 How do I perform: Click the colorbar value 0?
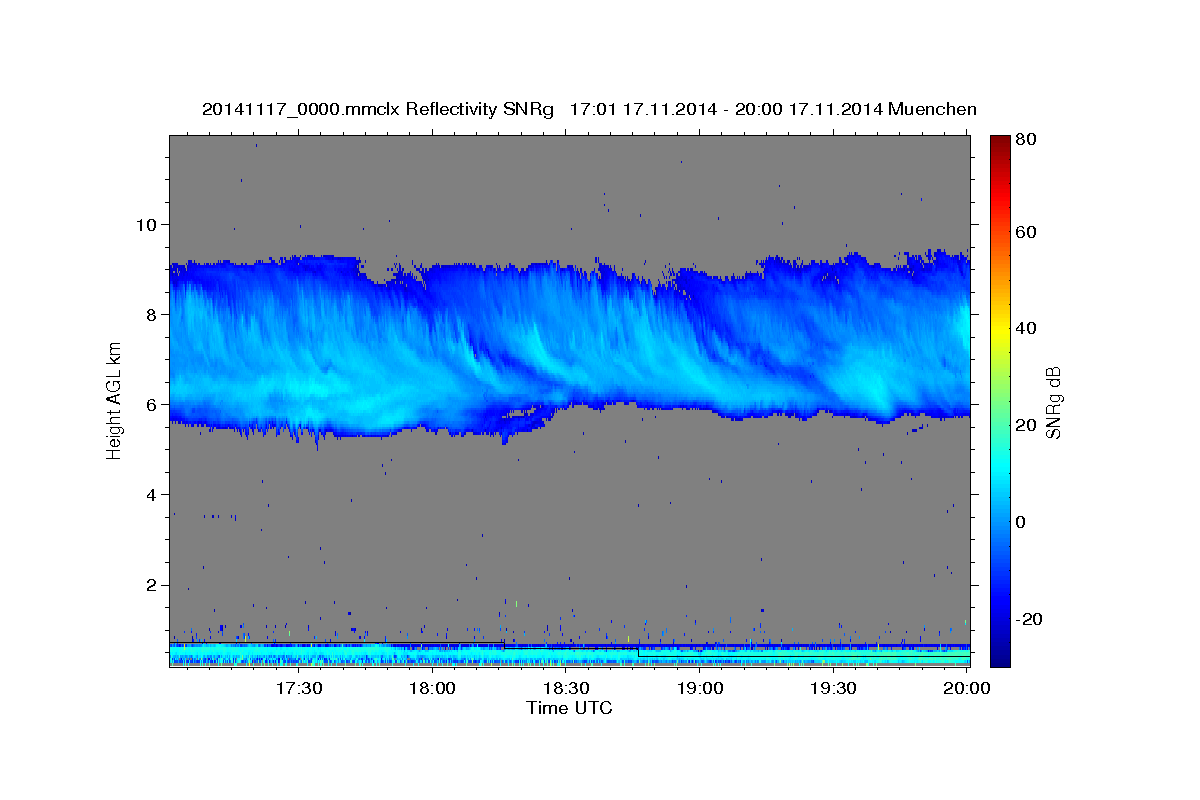point(1021,522)
